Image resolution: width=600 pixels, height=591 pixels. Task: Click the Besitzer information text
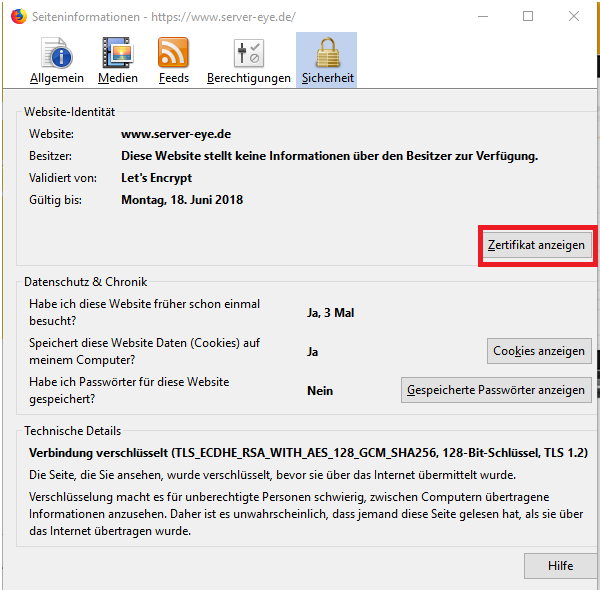click(329, 156)
